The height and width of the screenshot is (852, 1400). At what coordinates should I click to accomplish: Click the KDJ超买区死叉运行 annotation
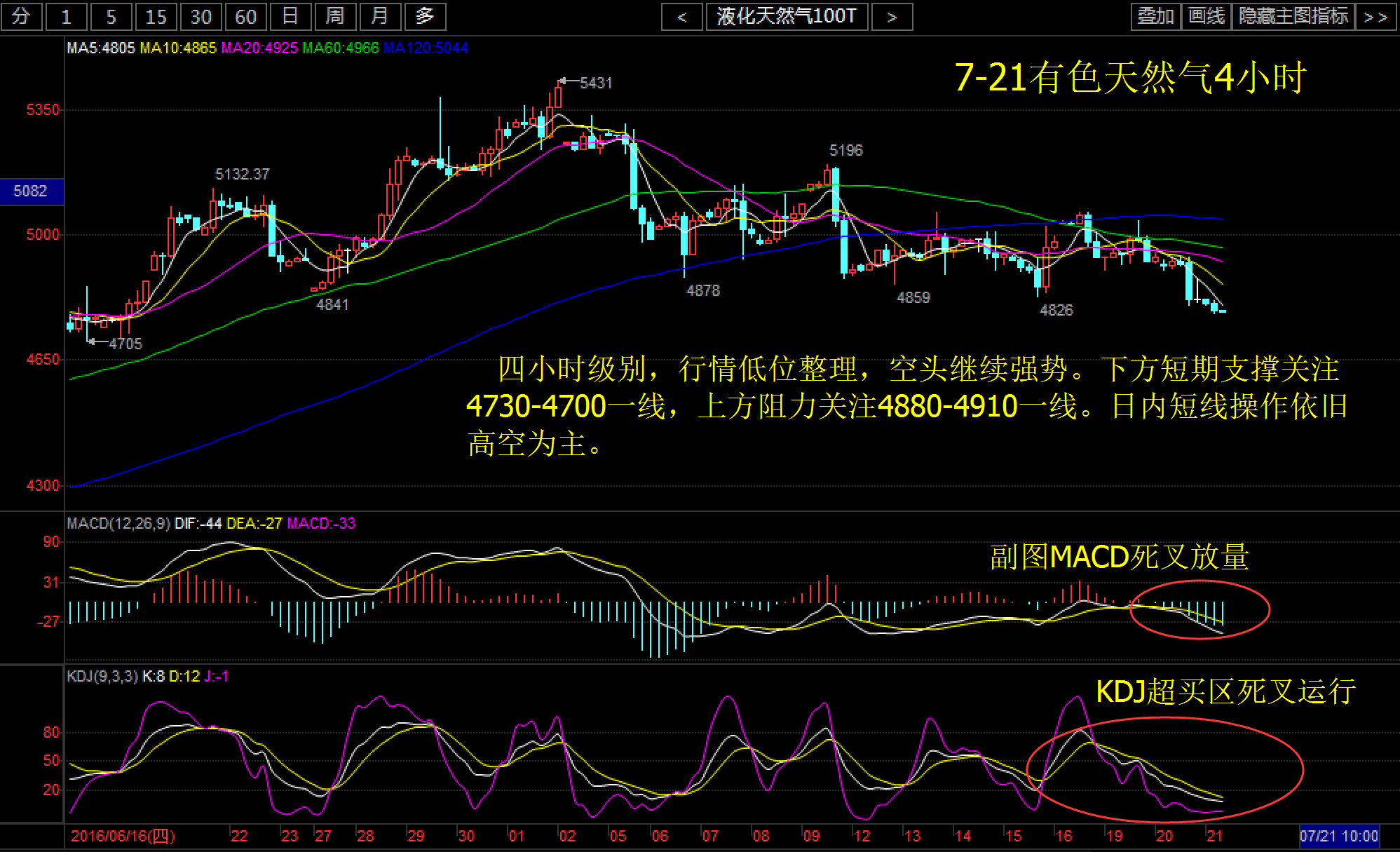point(1225,692)
